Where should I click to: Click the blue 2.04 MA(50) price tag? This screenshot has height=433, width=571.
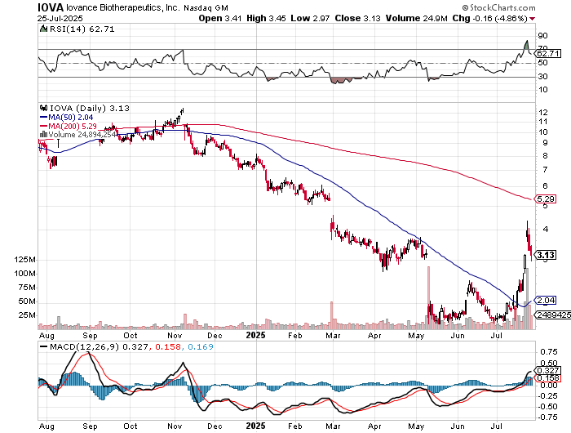point(546,300)
